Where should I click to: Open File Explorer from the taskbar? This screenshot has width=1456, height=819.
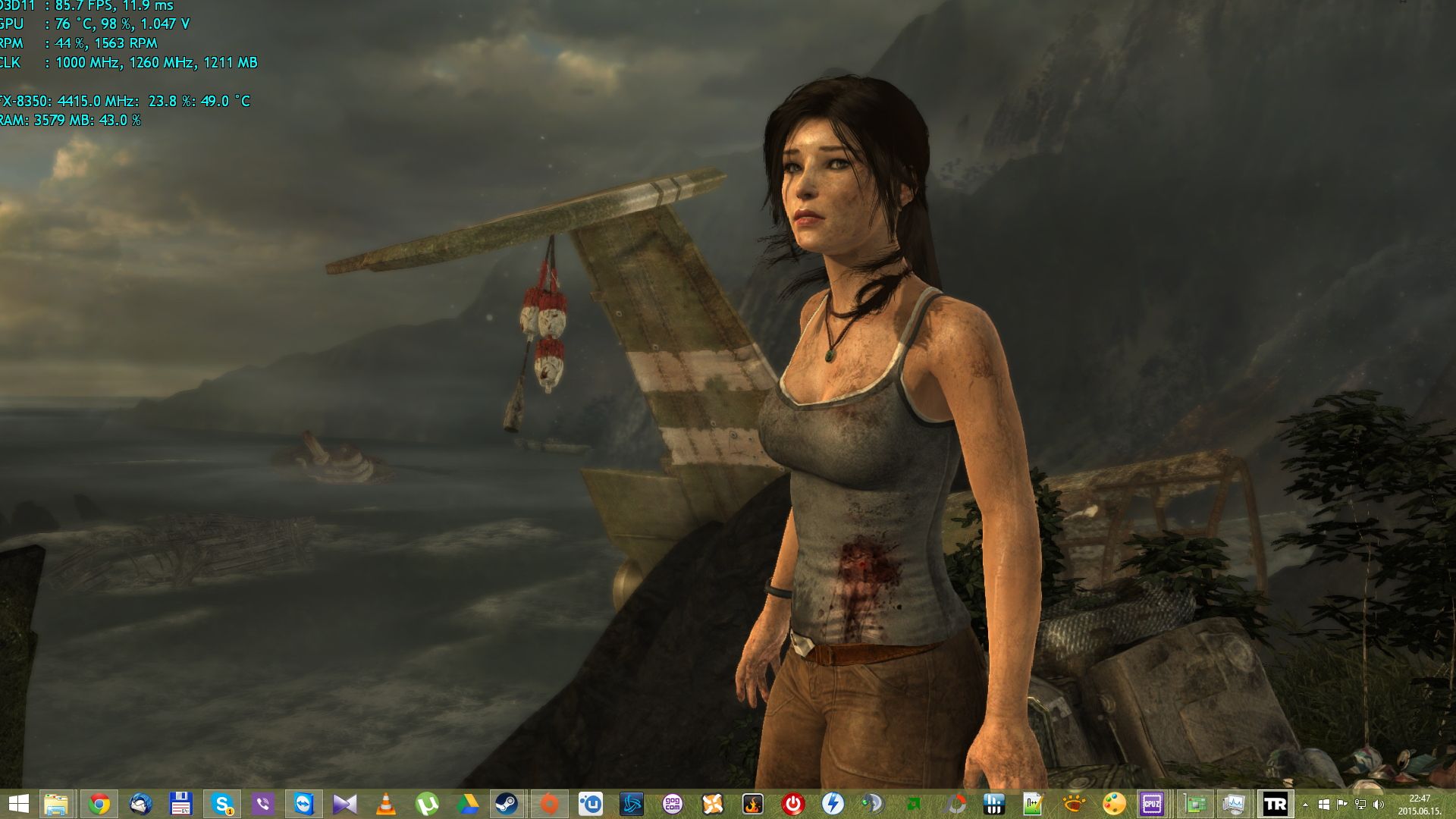tap(56, 804)
